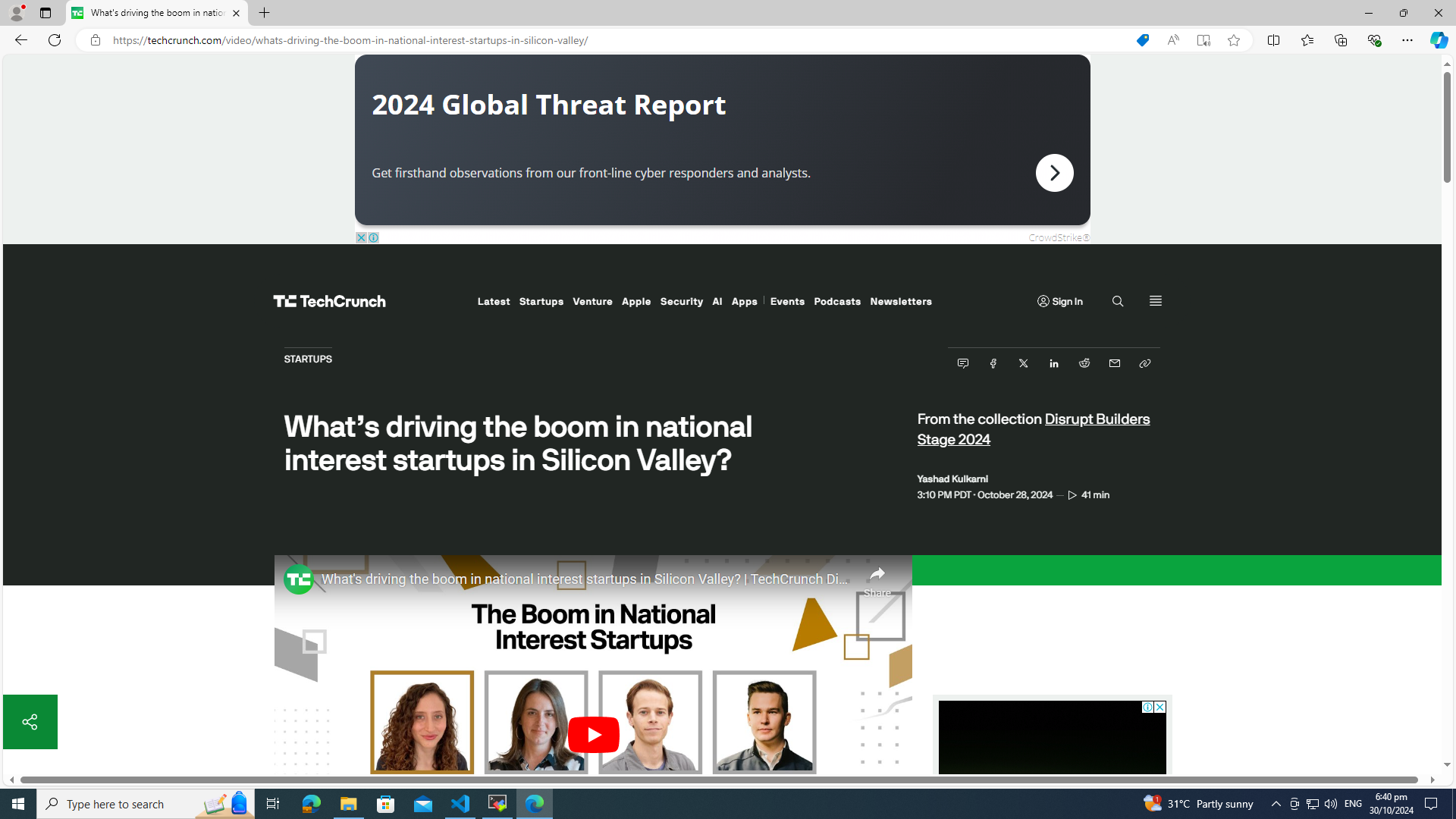The width and height of the screenshot is (1456, 819).
Task: Open the Podcasts nav menu item
Action: 836,302
